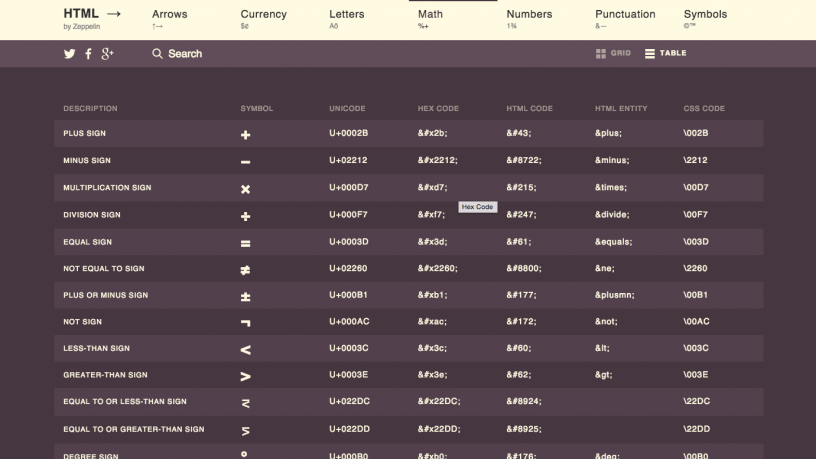Go to the Letters category
Image resolution: width=816 pixels, height=459 pixels.
pos(347,18)
